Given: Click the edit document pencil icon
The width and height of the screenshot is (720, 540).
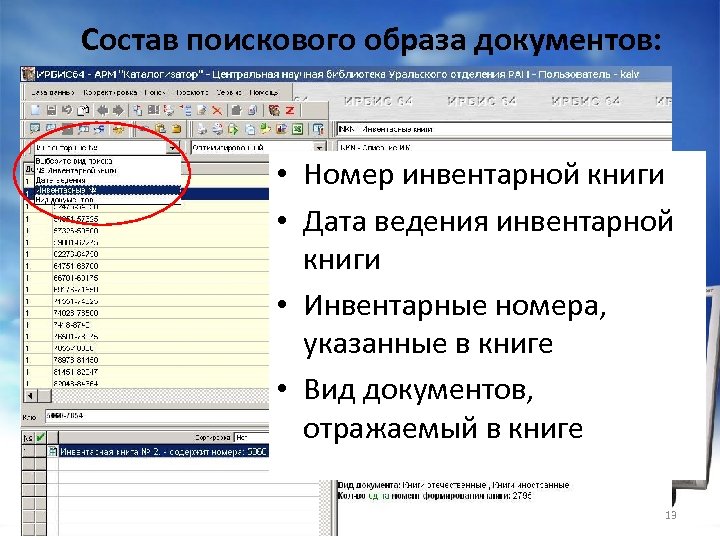Looking at the screenshot, I should [x=202, y=110].
